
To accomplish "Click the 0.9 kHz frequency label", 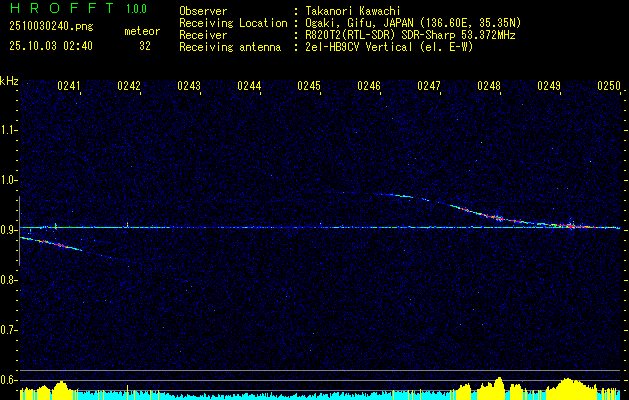I will [8, 230].
